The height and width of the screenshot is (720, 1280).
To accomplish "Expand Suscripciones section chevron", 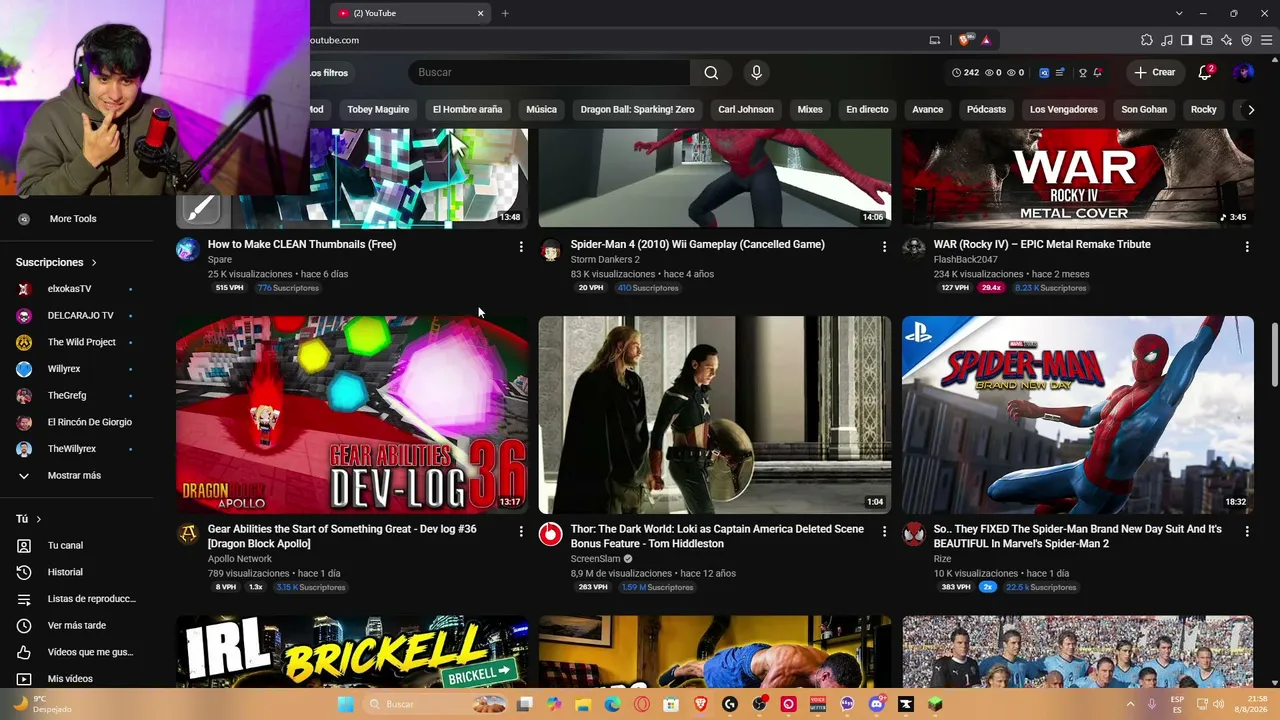I will 94,262.
